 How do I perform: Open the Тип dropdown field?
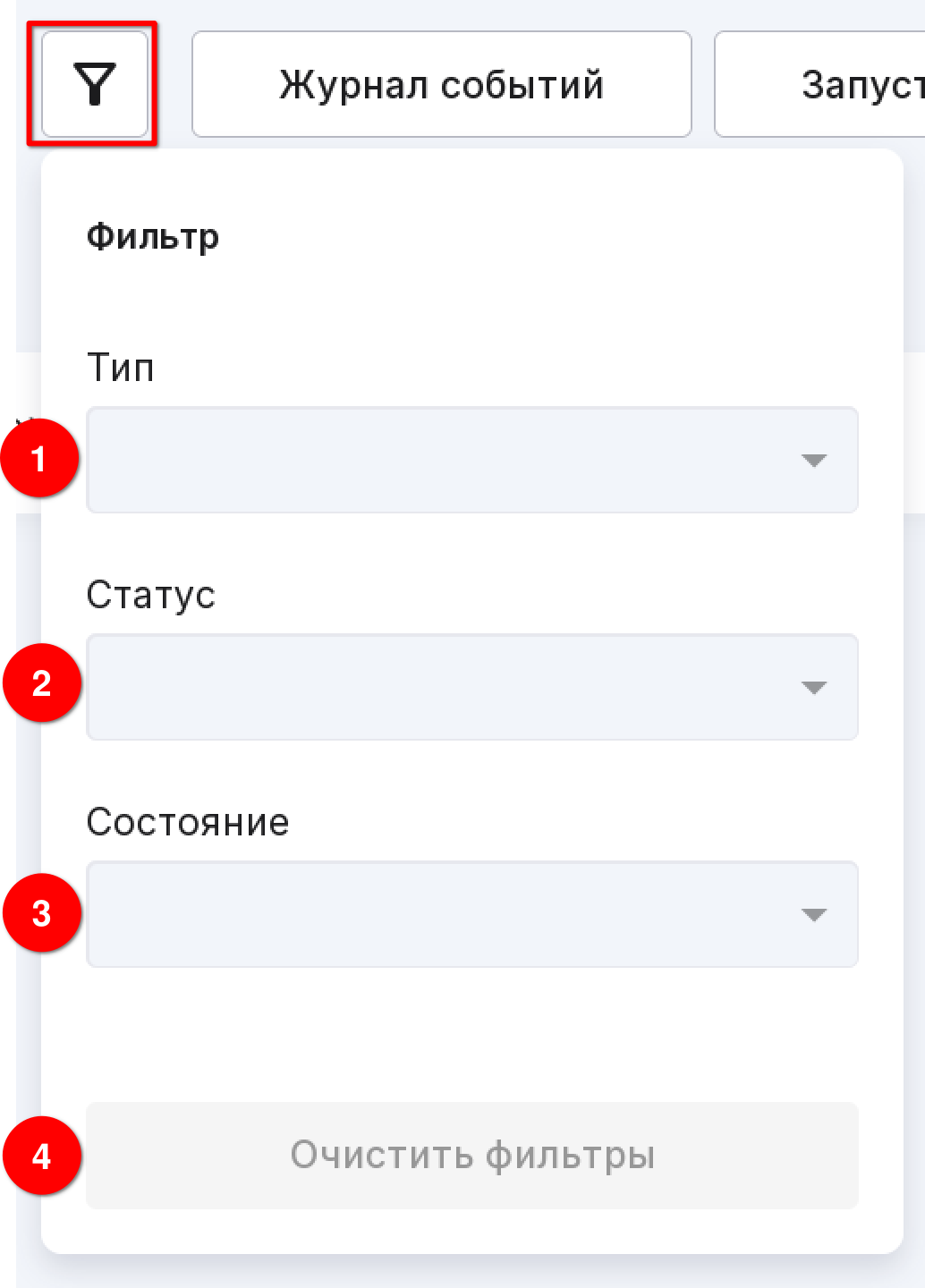[x=472, y=460]
